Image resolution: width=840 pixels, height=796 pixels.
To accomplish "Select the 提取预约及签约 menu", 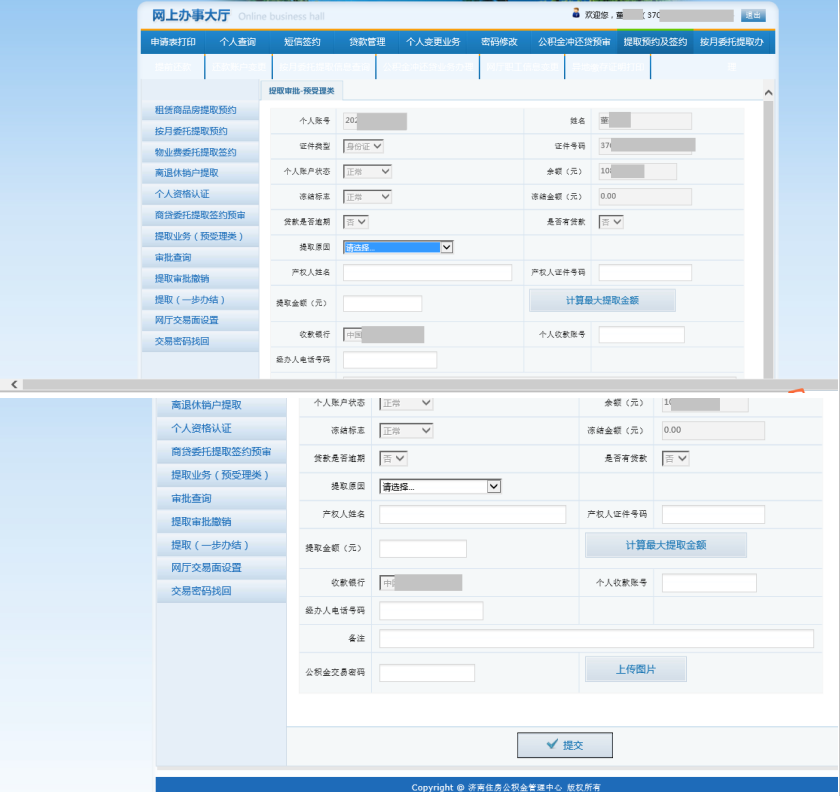I will click(655, 42).
